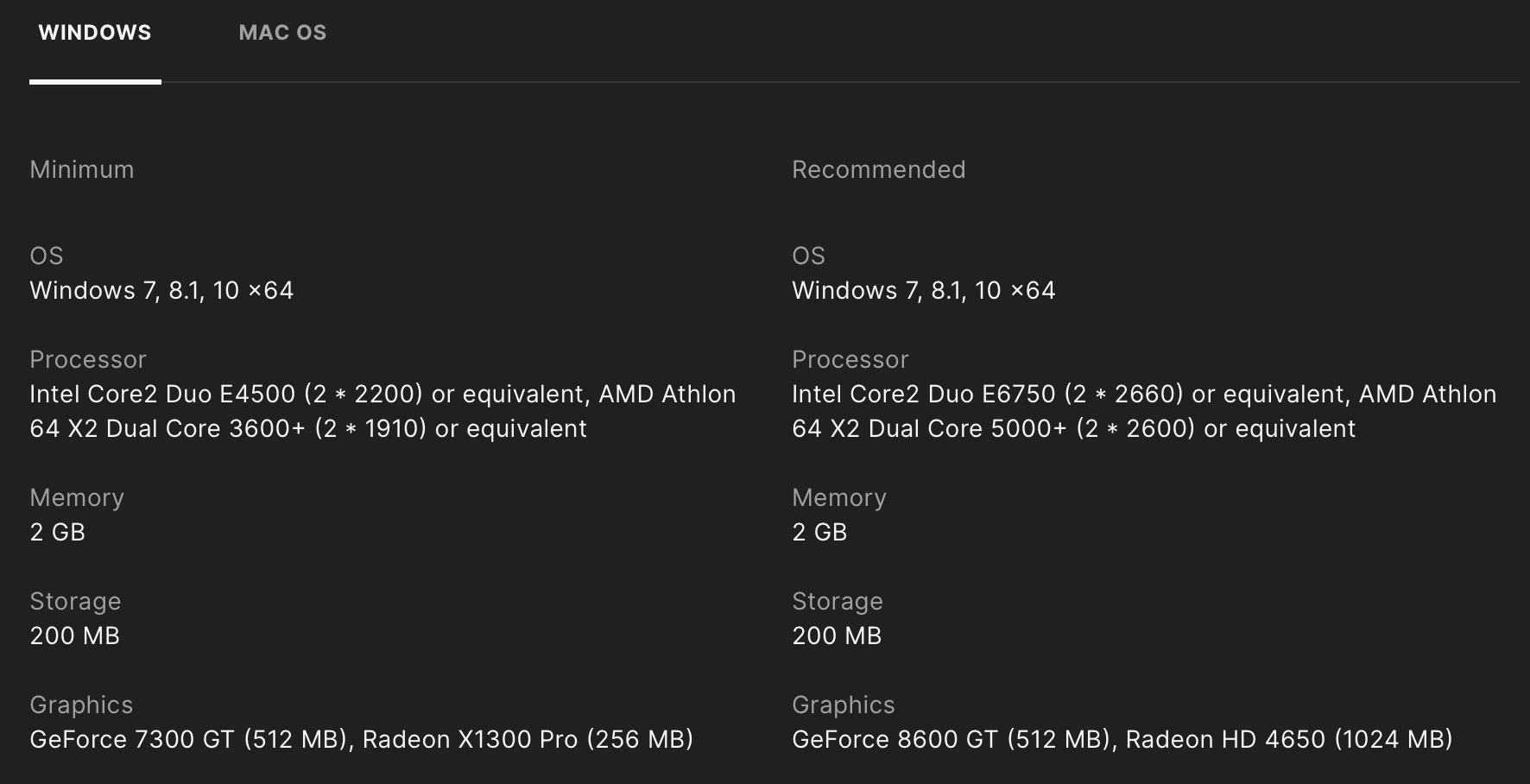Click the Memory label under Minimum
Screen dimensions: 1530x784
77,497
